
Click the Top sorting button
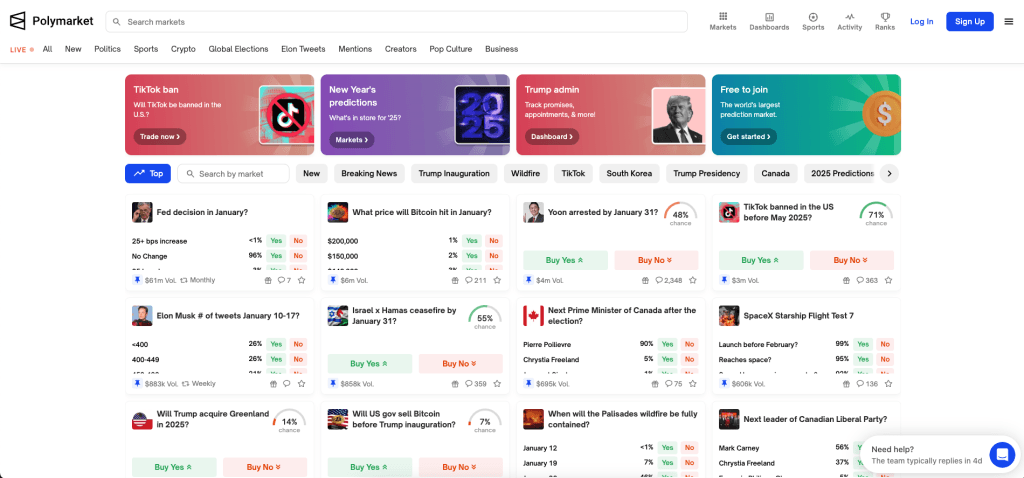pyautogui.click(x=148, y=173)
